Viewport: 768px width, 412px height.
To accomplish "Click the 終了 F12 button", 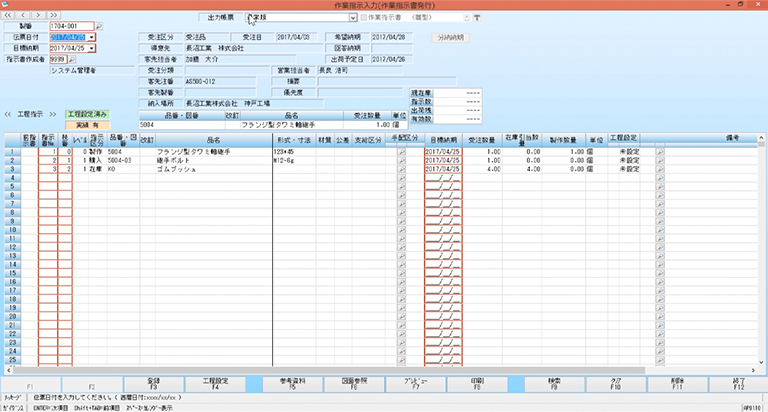I will 739,384.
